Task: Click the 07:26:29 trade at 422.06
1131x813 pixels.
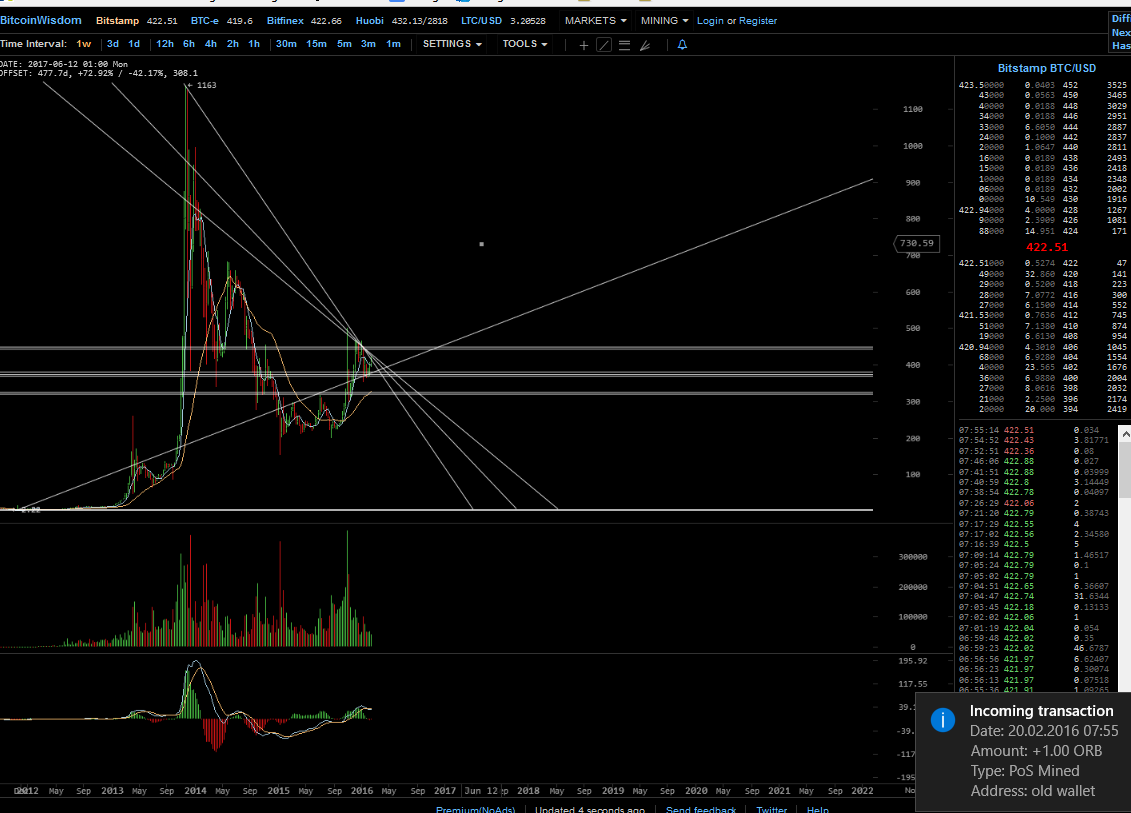Action: [x=1034, y=503]
